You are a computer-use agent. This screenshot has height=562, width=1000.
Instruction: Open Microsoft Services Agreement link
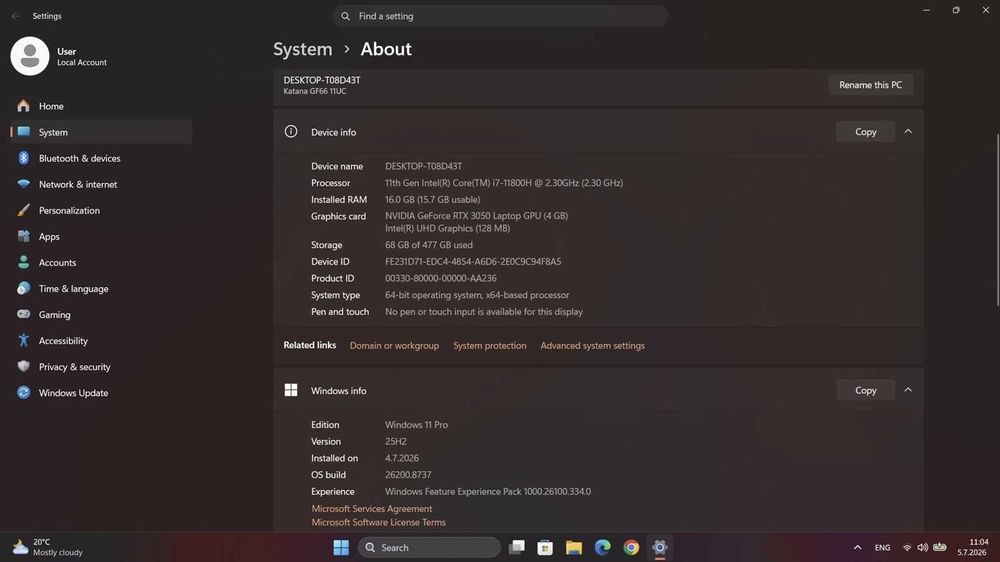pyautogui.click(x=372, y=508)
